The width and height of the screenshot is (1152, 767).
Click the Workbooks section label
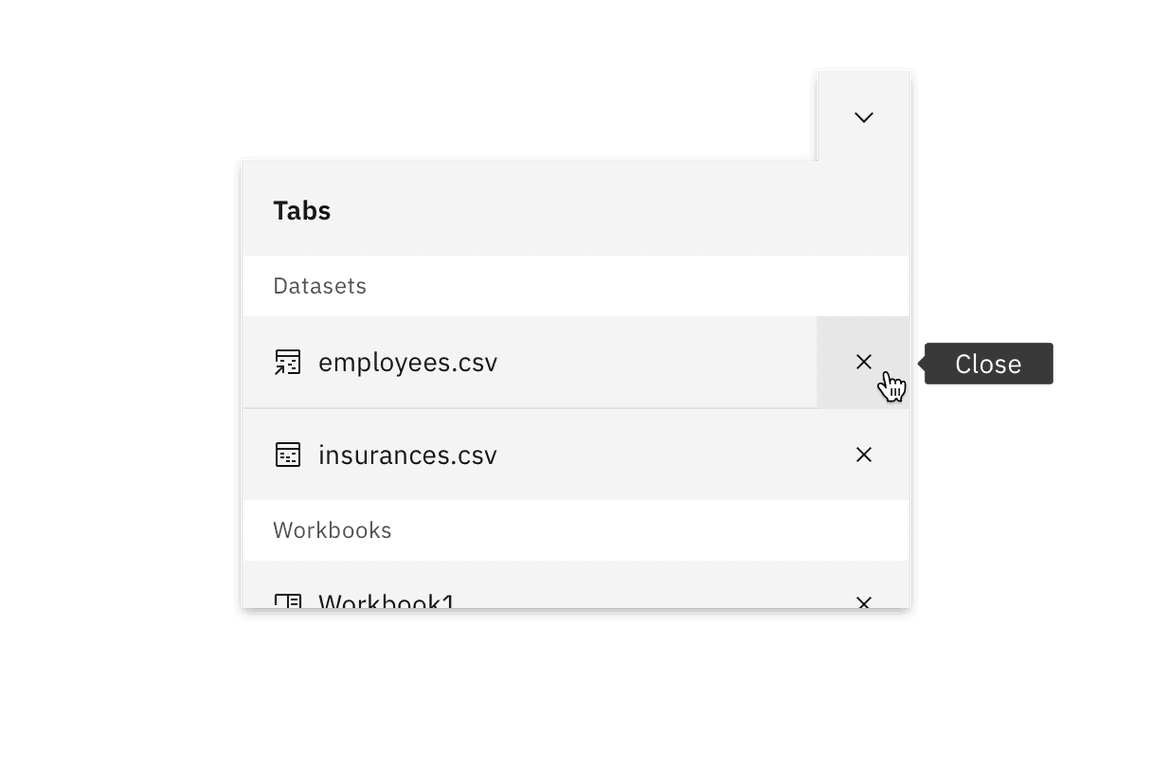coord(332,530)
